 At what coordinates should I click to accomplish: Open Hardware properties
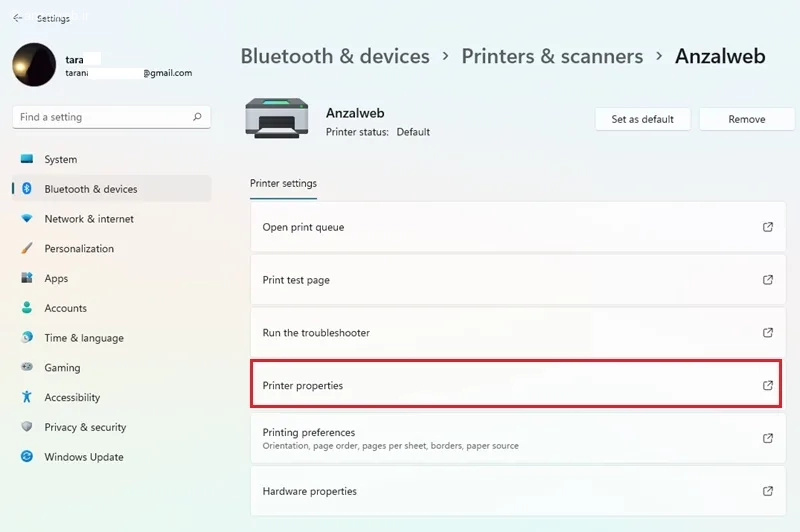[x=518, y=491]
